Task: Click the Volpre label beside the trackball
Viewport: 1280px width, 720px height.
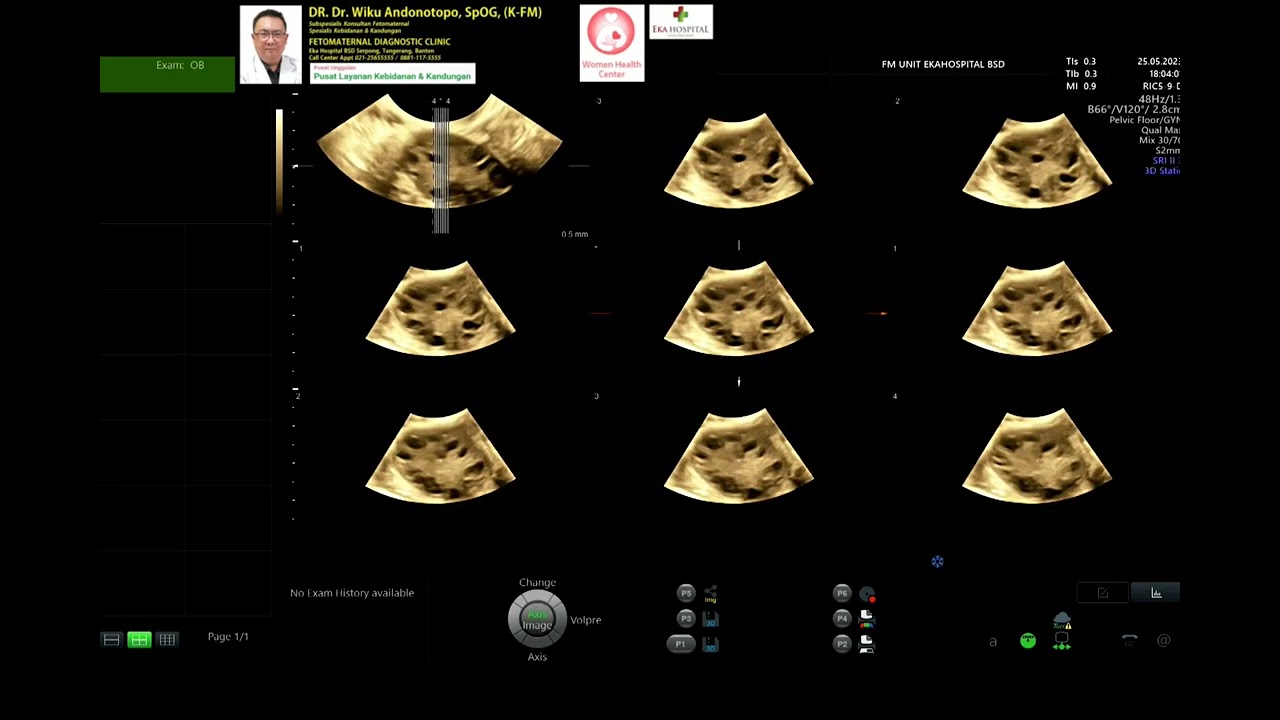Action: pos(586,620)
